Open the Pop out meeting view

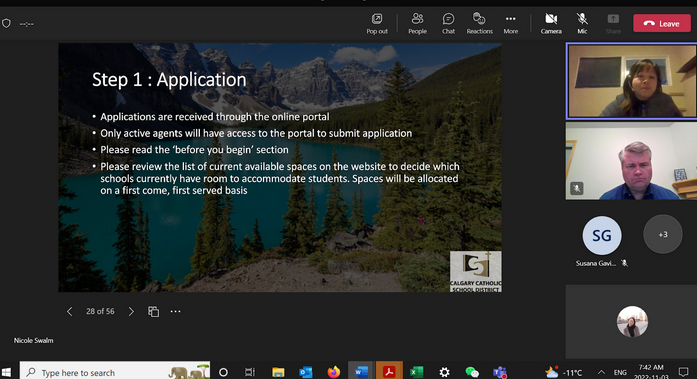click(x=377, y=24)
